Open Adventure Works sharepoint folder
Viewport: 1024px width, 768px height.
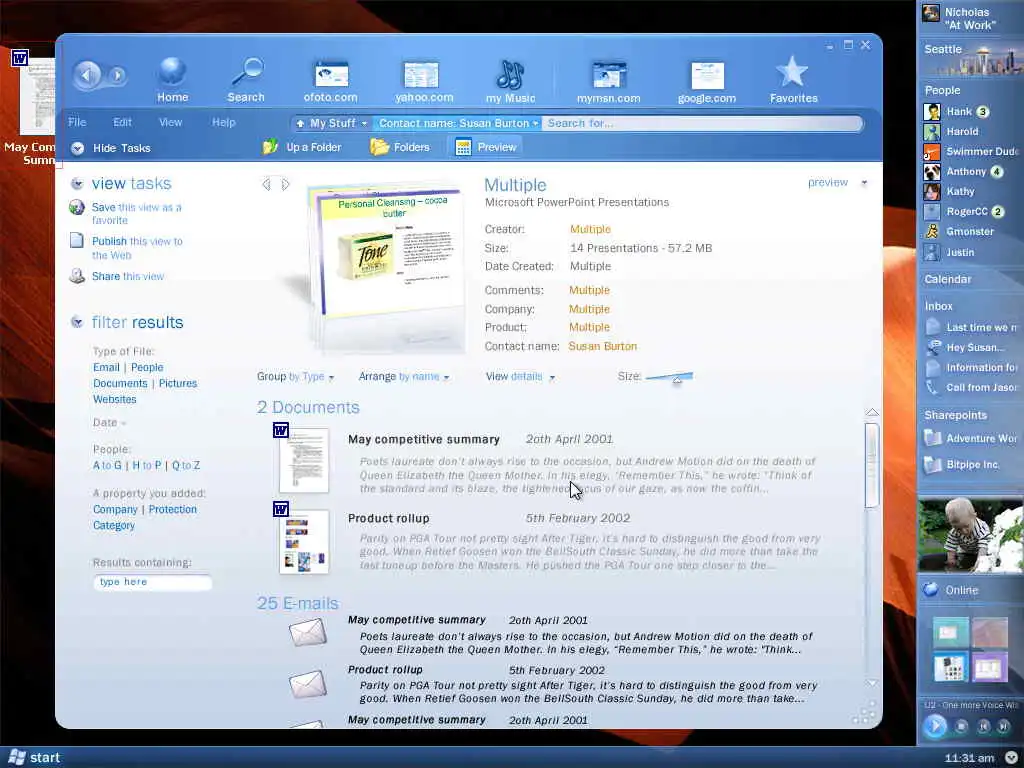tap(972, 438)
